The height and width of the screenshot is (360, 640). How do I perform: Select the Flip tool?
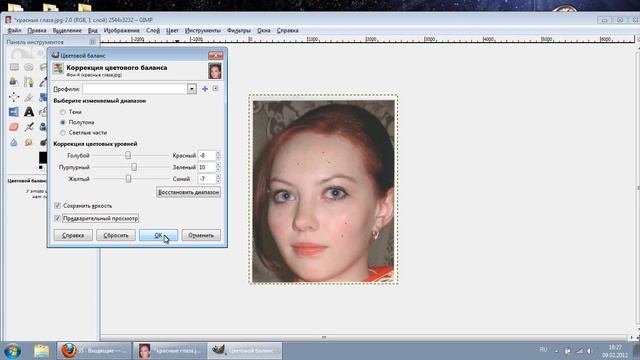(14, 112)
